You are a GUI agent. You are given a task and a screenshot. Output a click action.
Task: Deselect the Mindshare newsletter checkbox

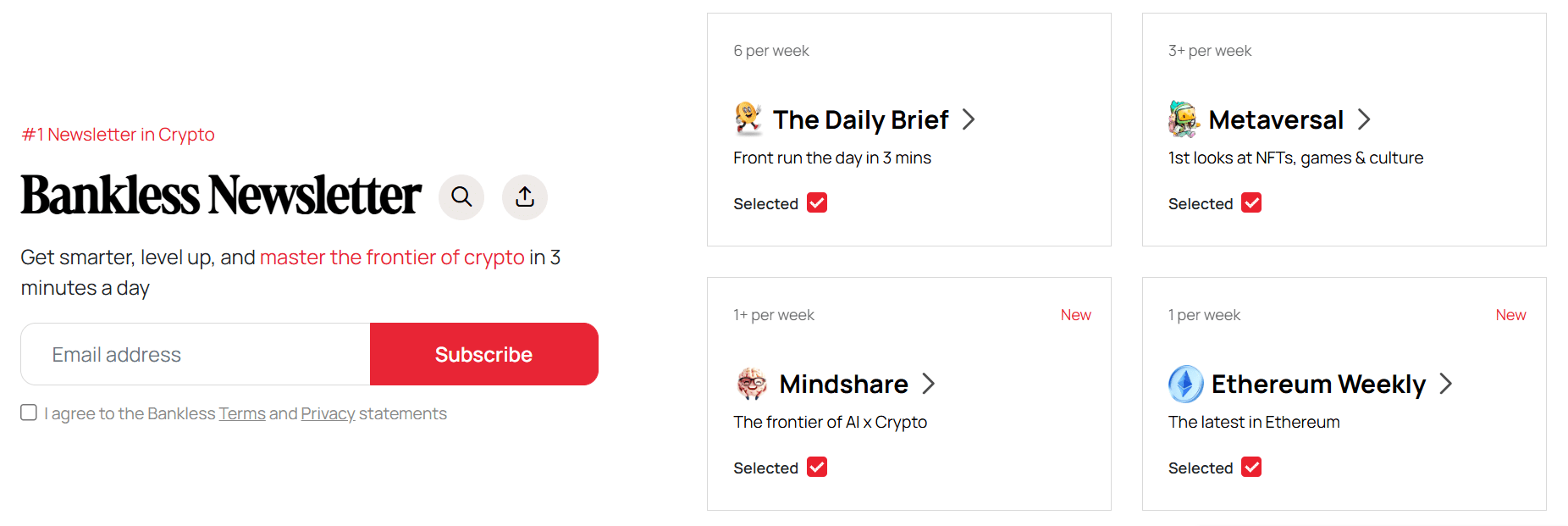point(817,468)
